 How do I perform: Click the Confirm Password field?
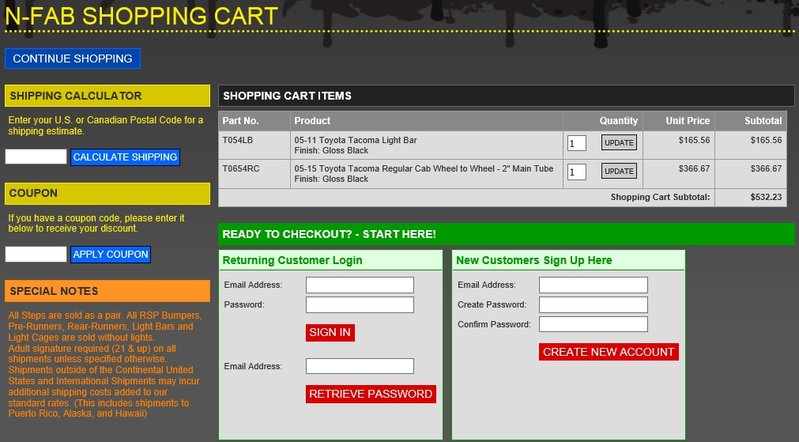point(593,324)
